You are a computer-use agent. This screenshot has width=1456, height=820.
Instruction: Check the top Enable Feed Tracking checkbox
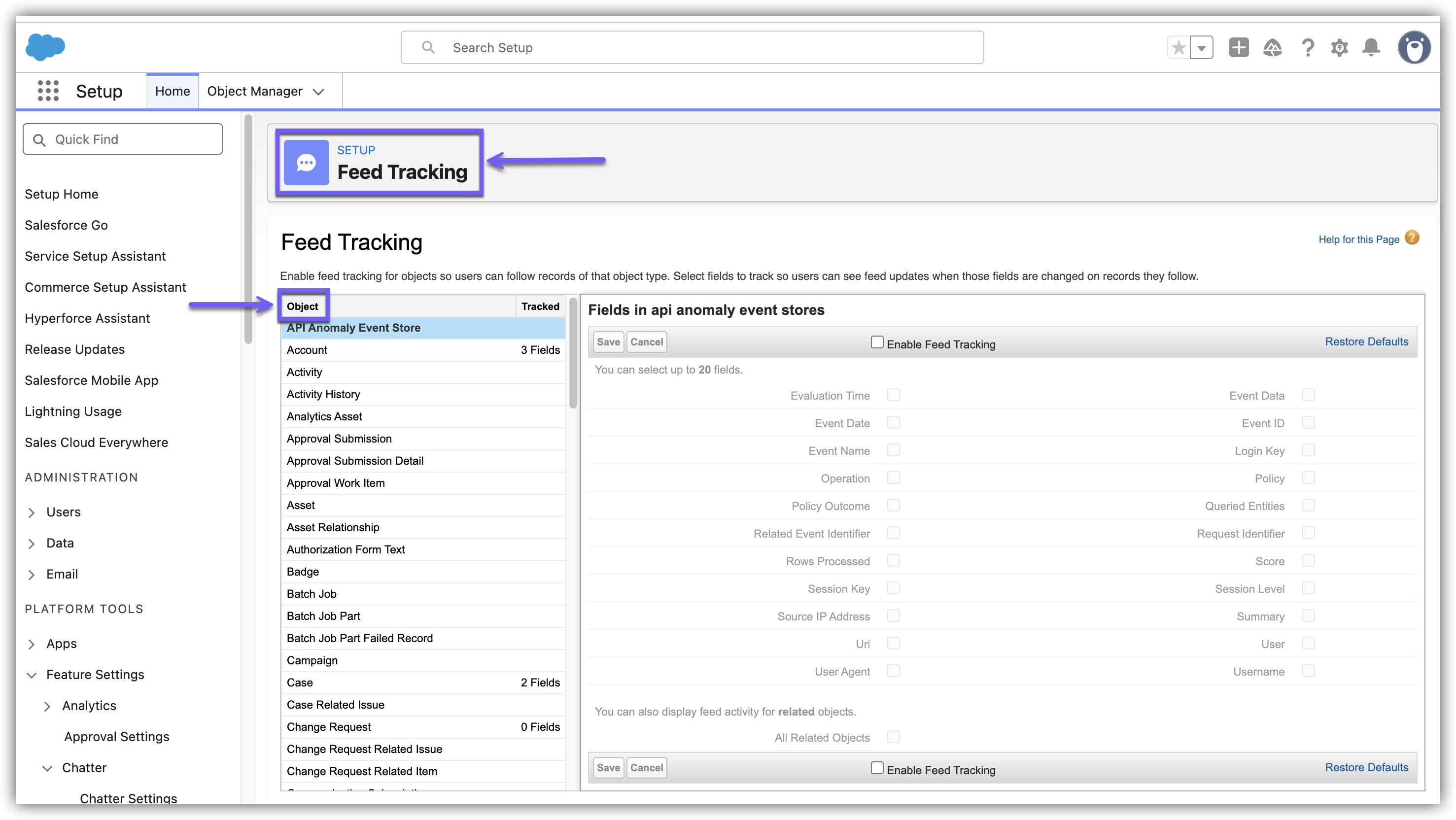pos(877,342)
